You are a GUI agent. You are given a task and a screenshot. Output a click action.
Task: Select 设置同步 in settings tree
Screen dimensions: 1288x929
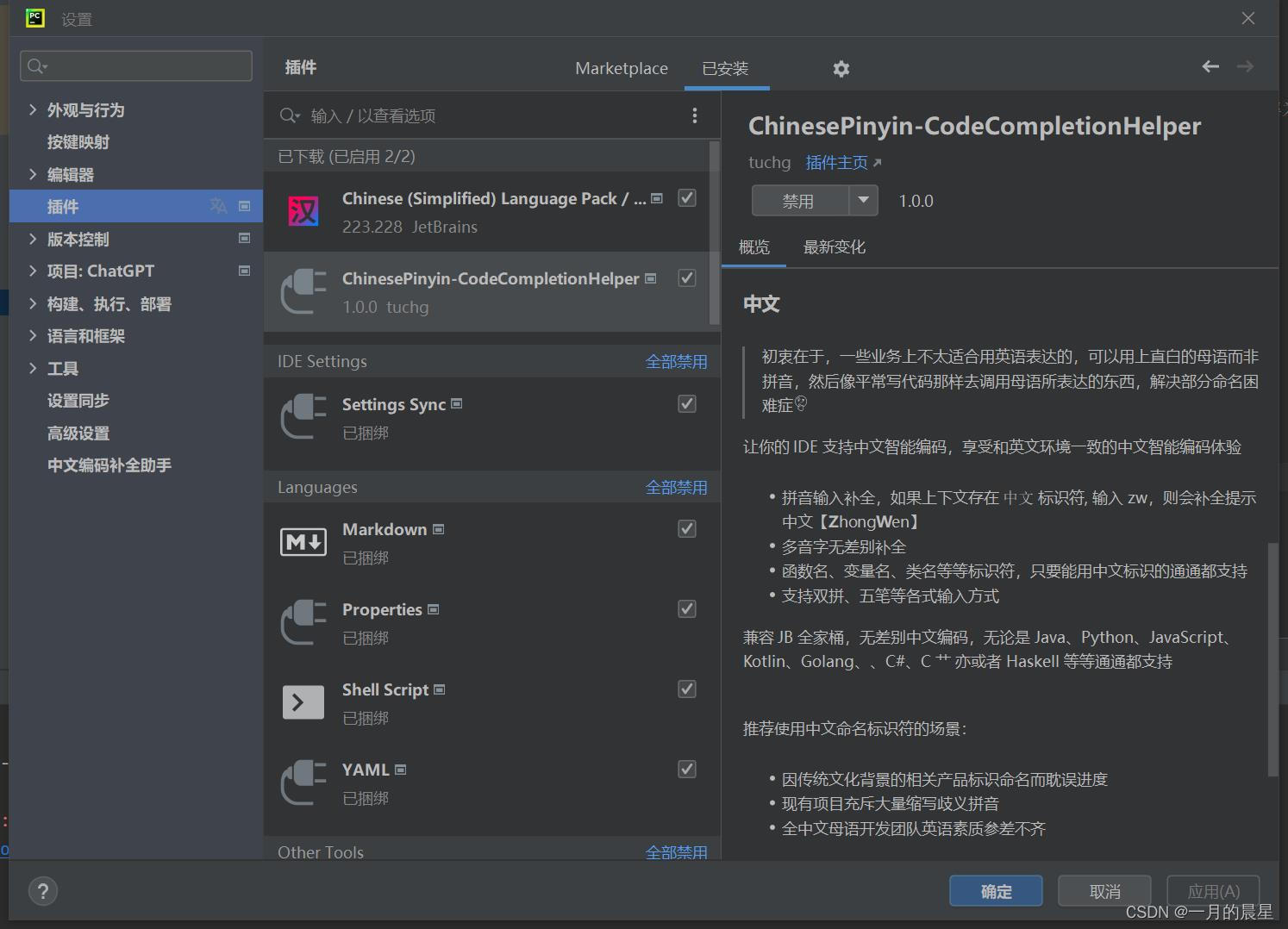click(x=78, y=401)
